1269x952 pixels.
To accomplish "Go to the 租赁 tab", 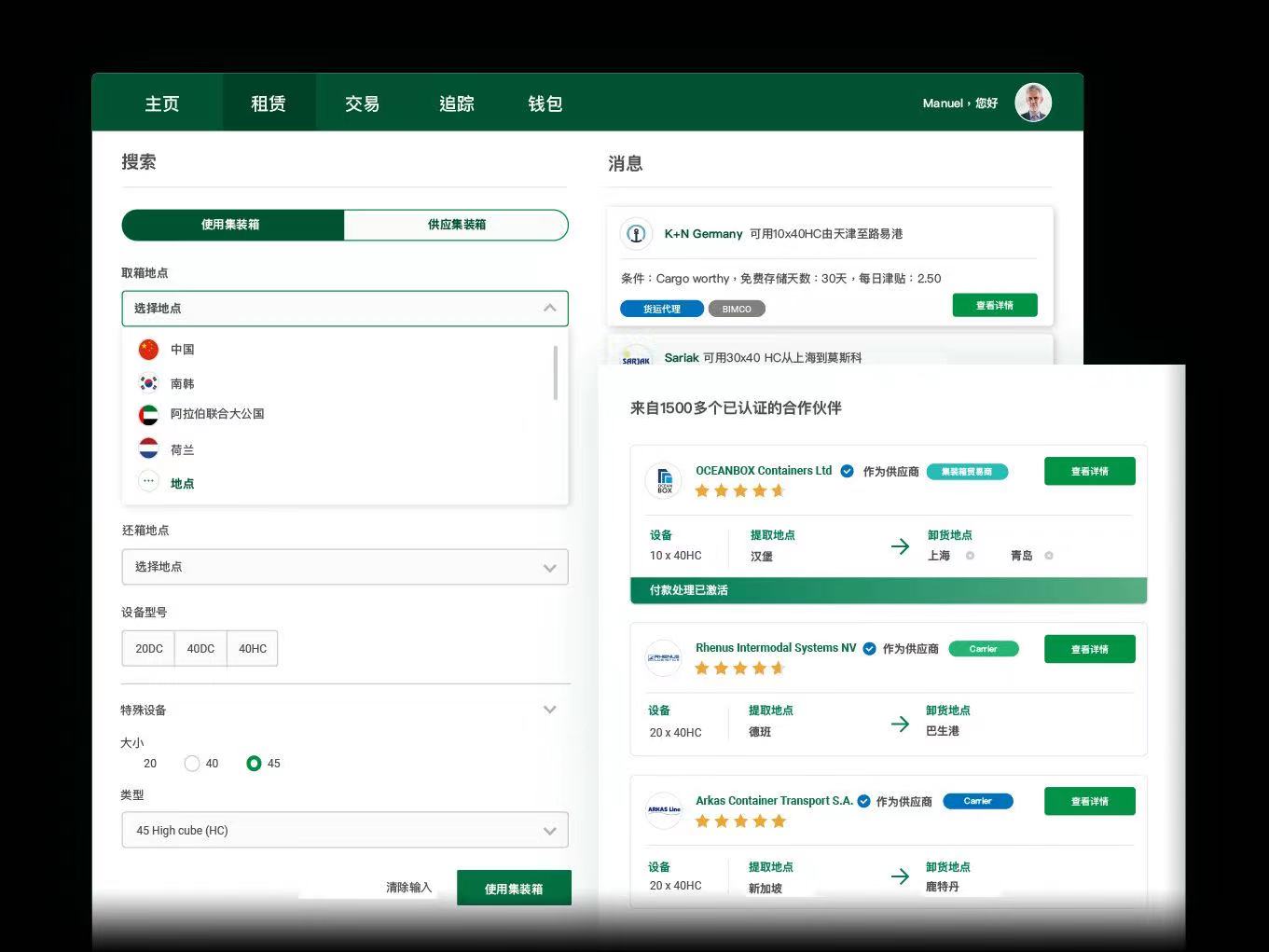I will (269, 103).
